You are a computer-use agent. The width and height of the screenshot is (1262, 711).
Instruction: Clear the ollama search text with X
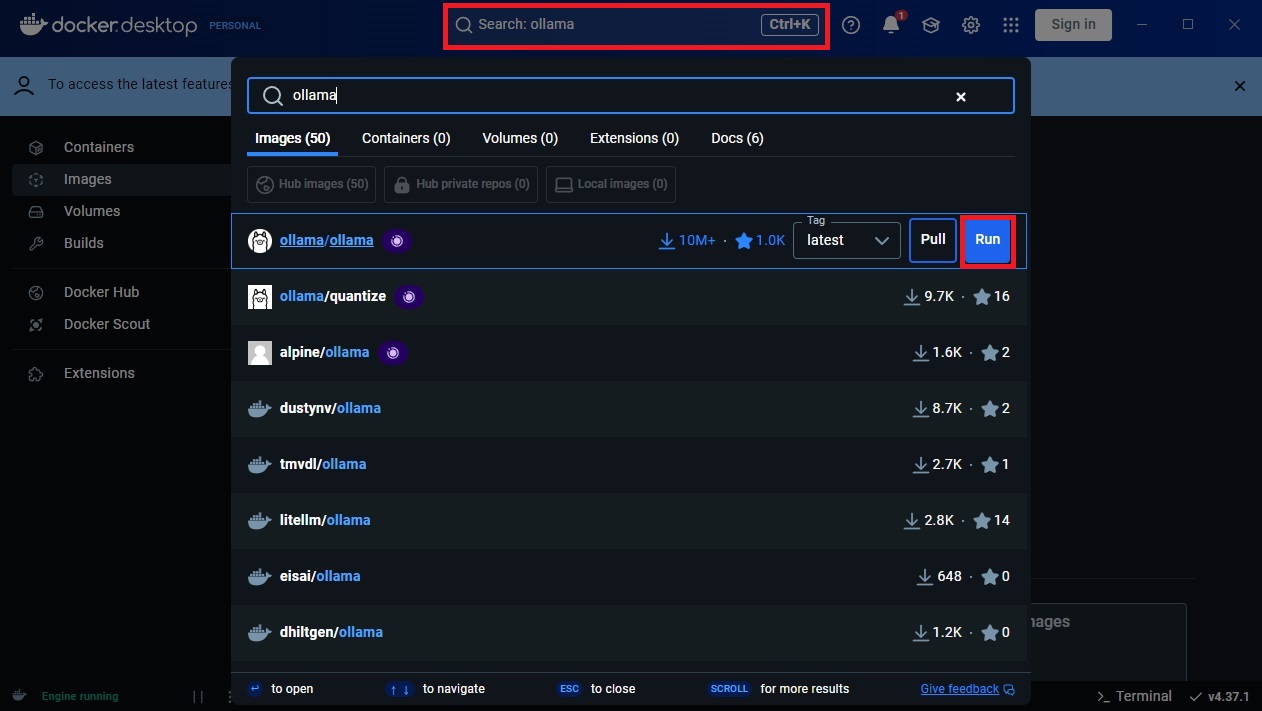coord(961,97)
